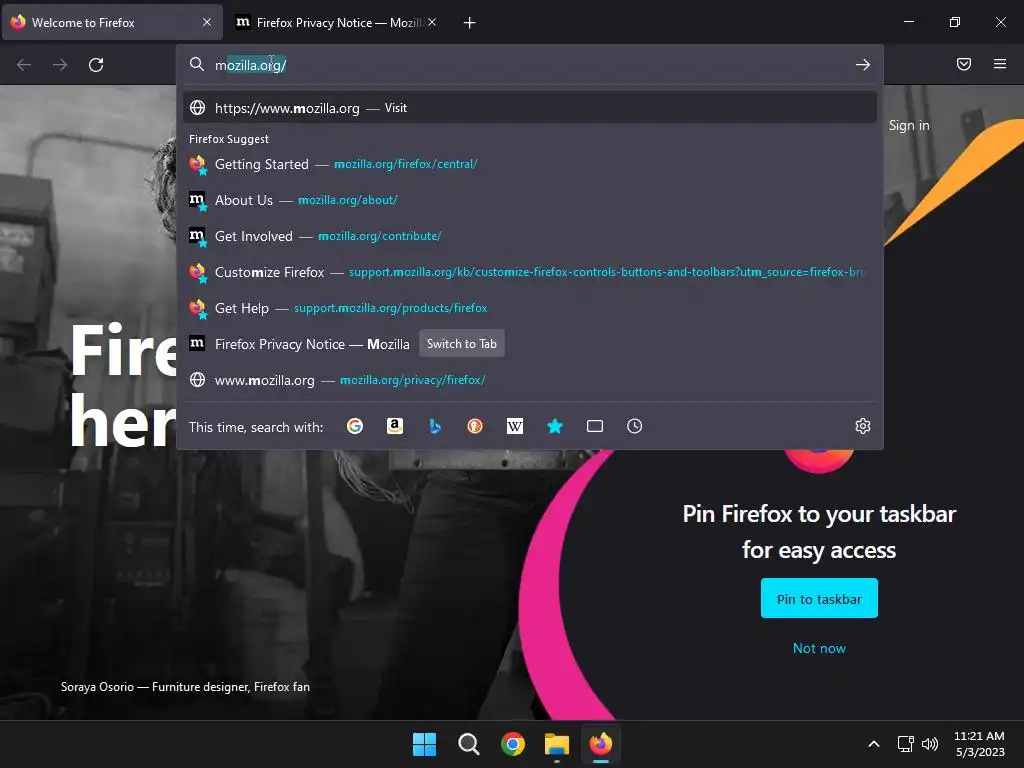
Task: Open a new tab with plus button
Action: [470, 23]
